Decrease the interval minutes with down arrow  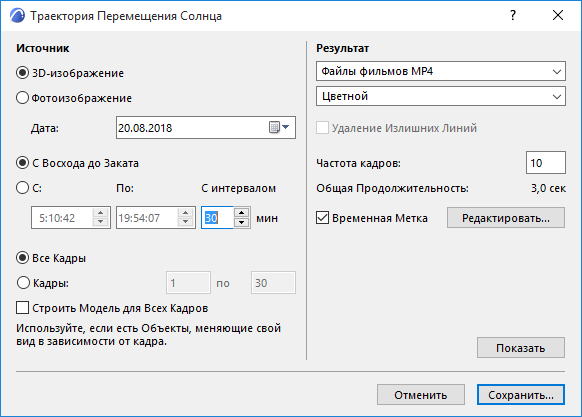tap(242, 222)
